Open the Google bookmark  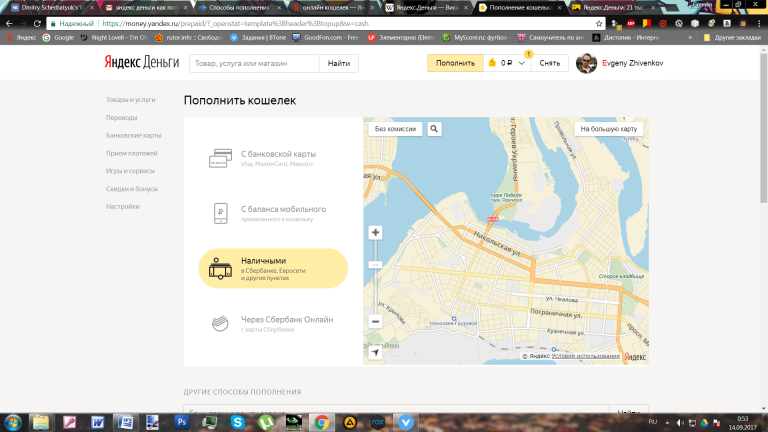[58, 37]
